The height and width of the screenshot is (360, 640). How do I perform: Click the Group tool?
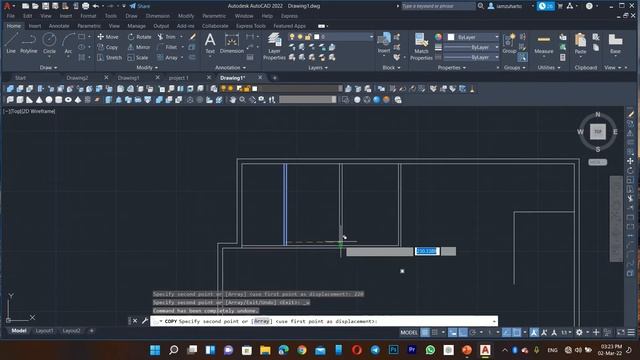[509, 43]
